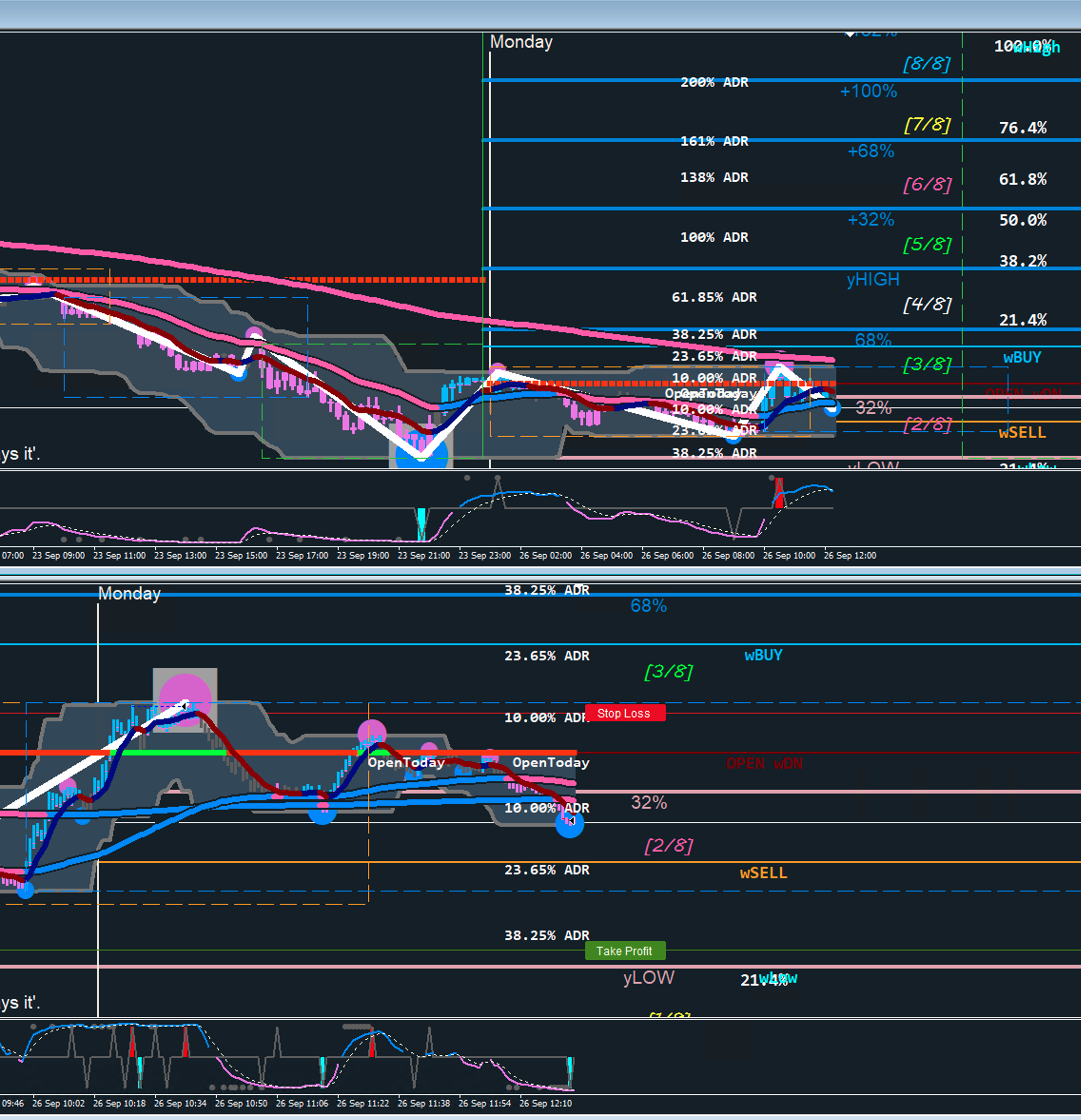
Task: Click the 200% ADR level label
Action: (714, 82)
